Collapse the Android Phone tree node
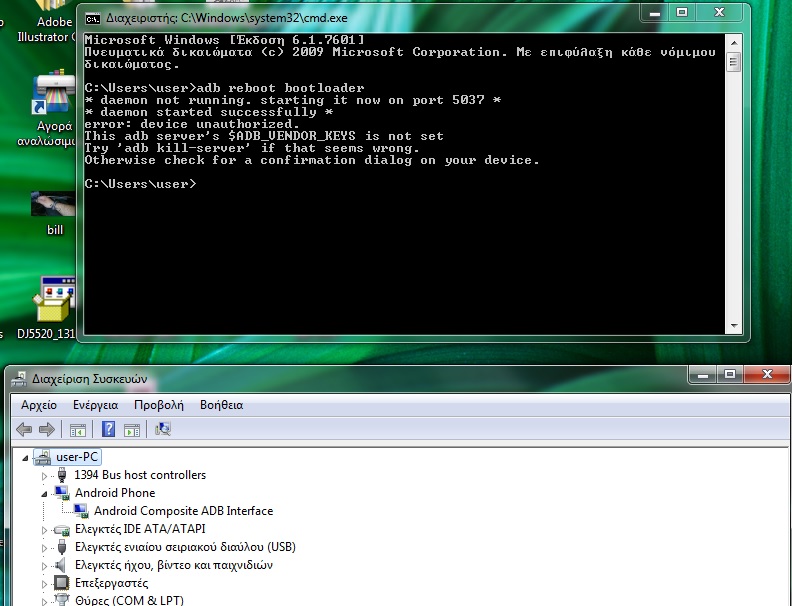 click(x=44, y=493)
